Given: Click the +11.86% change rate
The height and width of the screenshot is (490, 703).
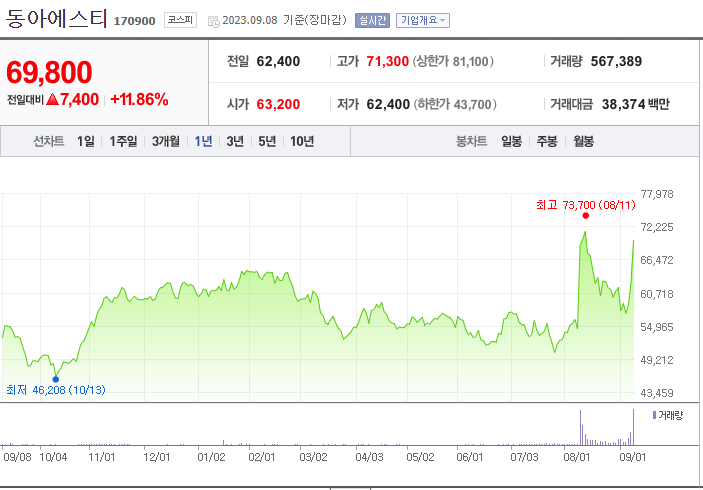Looking at the screenshot, I should (139, 99).
